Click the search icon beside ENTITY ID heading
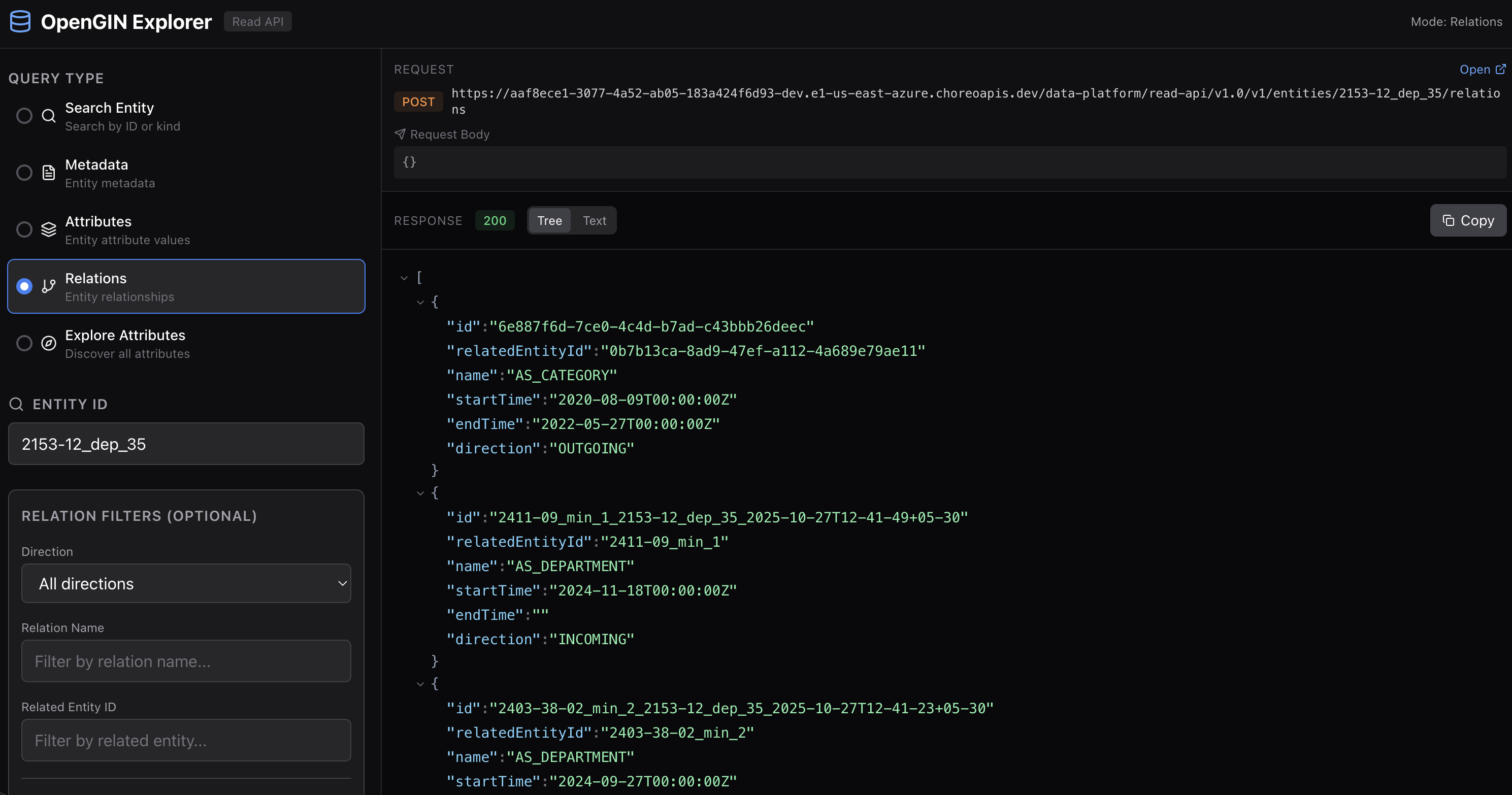The height and width of the screenshot is (795, 1512). 16,404
